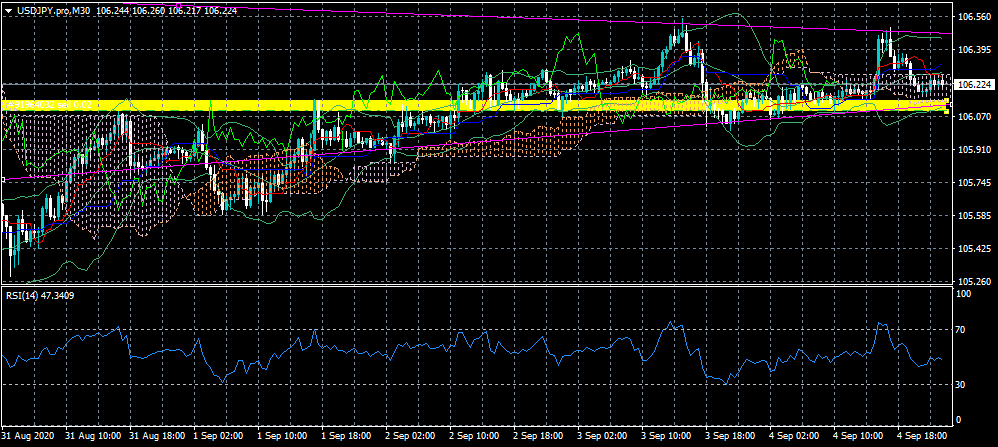Click the 31 Aug 2020 time label
Screen dimensions: 998x447
tap(27, 436)
